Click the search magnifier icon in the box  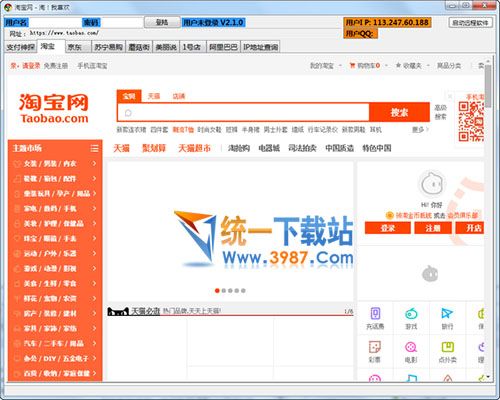pyautogui.click(x=128, y=113)
